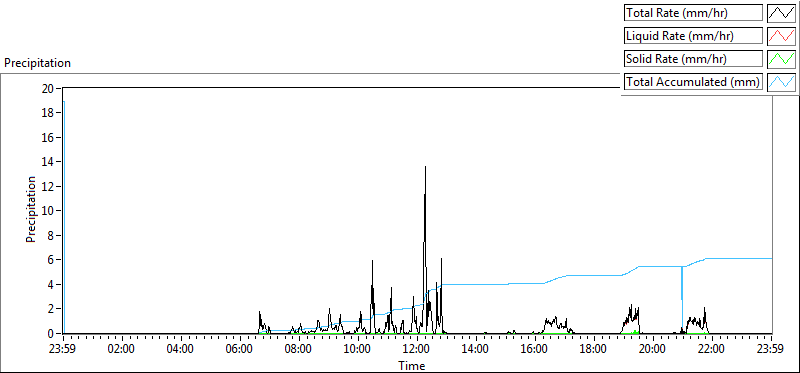The image size is (800, 373).
Task: Click the 0 minimum value on Y axis
Action: click(x=52, y=334)
